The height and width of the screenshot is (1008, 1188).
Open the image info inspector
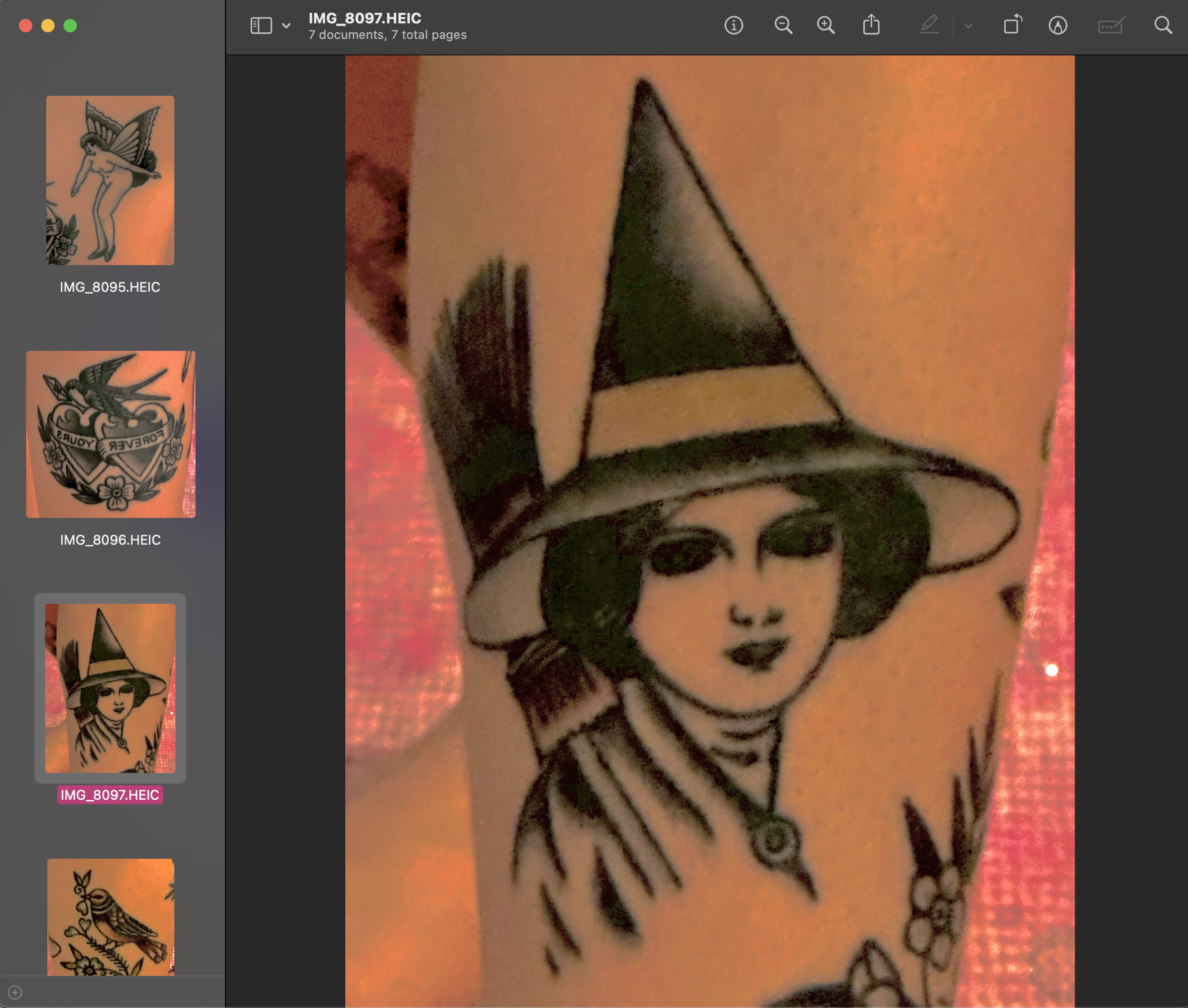tap(734, 25)
